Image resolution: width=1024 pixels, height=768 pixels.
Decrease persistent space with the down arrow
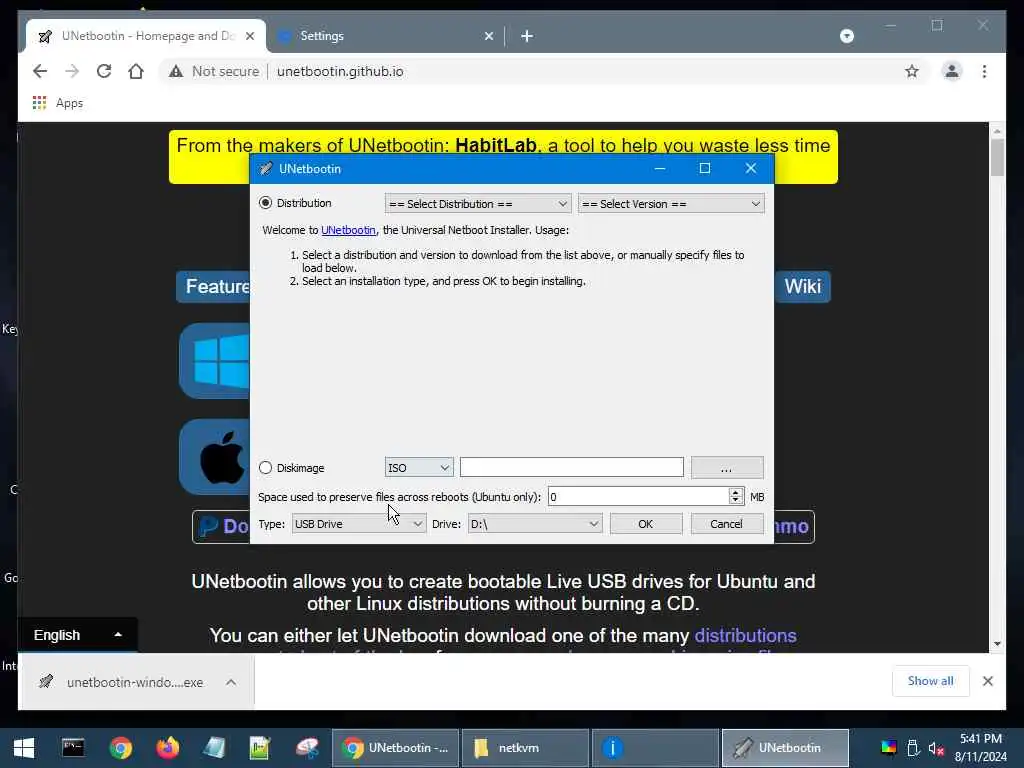pos(736,501)
